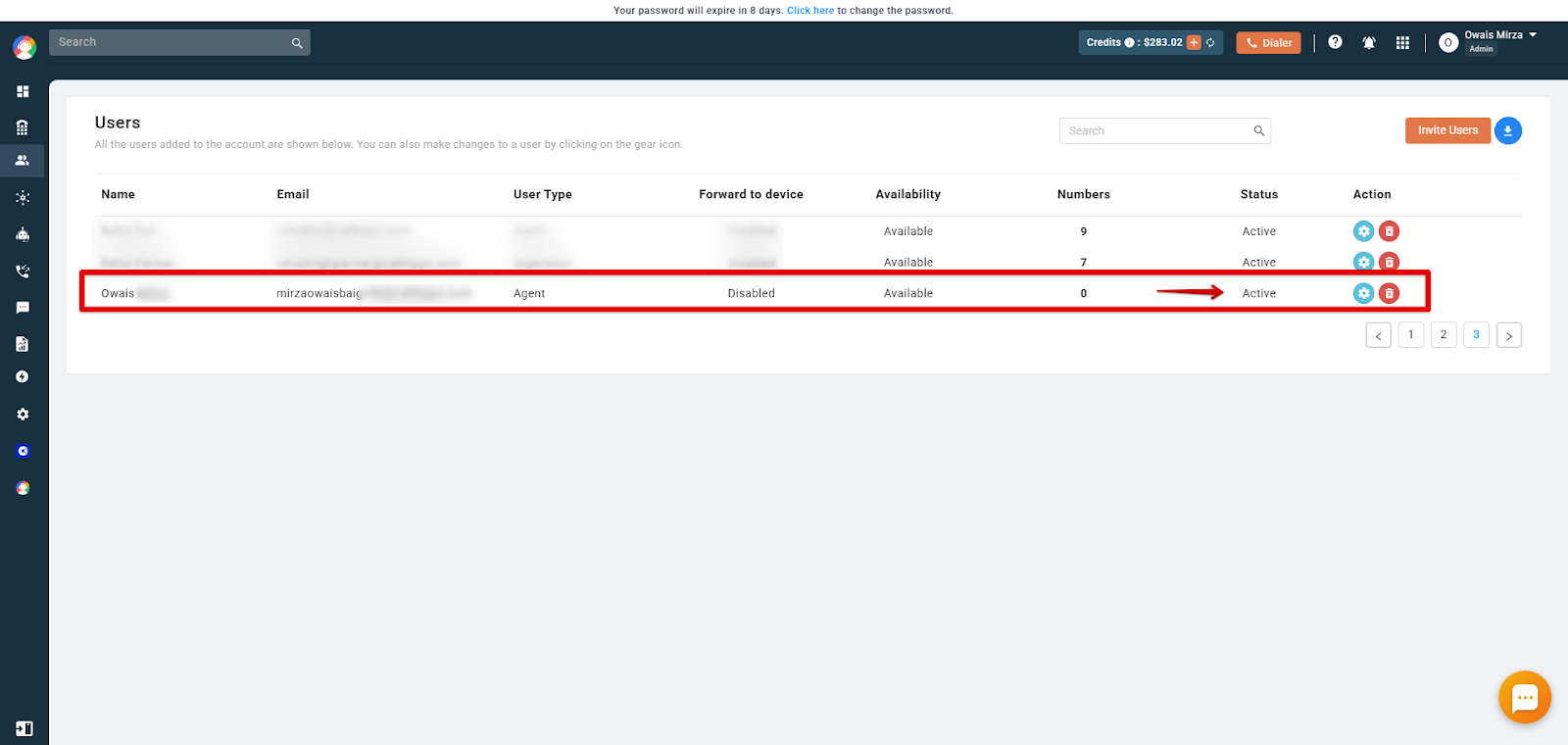Click the magnifier icon in top search bar

click(297, 43)
